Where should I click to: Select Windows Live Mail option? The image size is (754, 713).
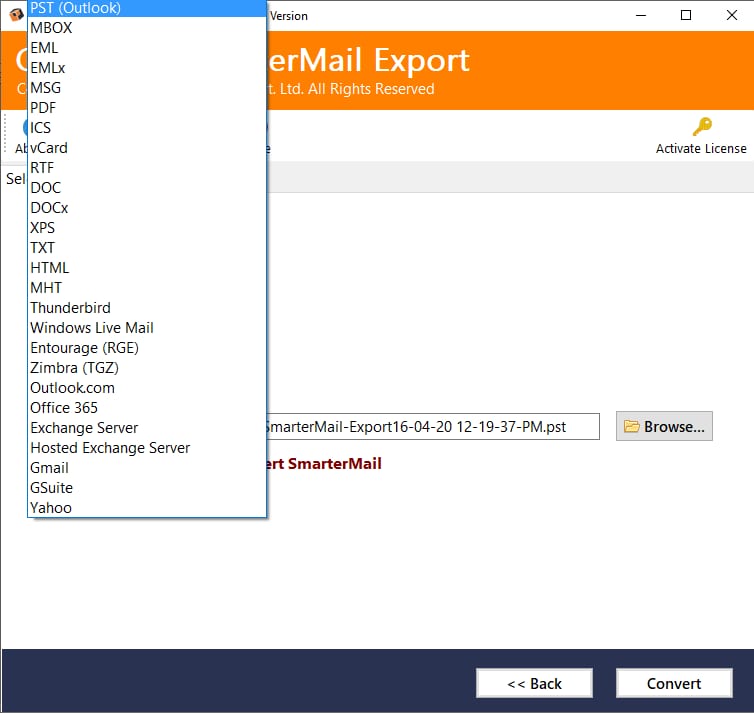147,328
